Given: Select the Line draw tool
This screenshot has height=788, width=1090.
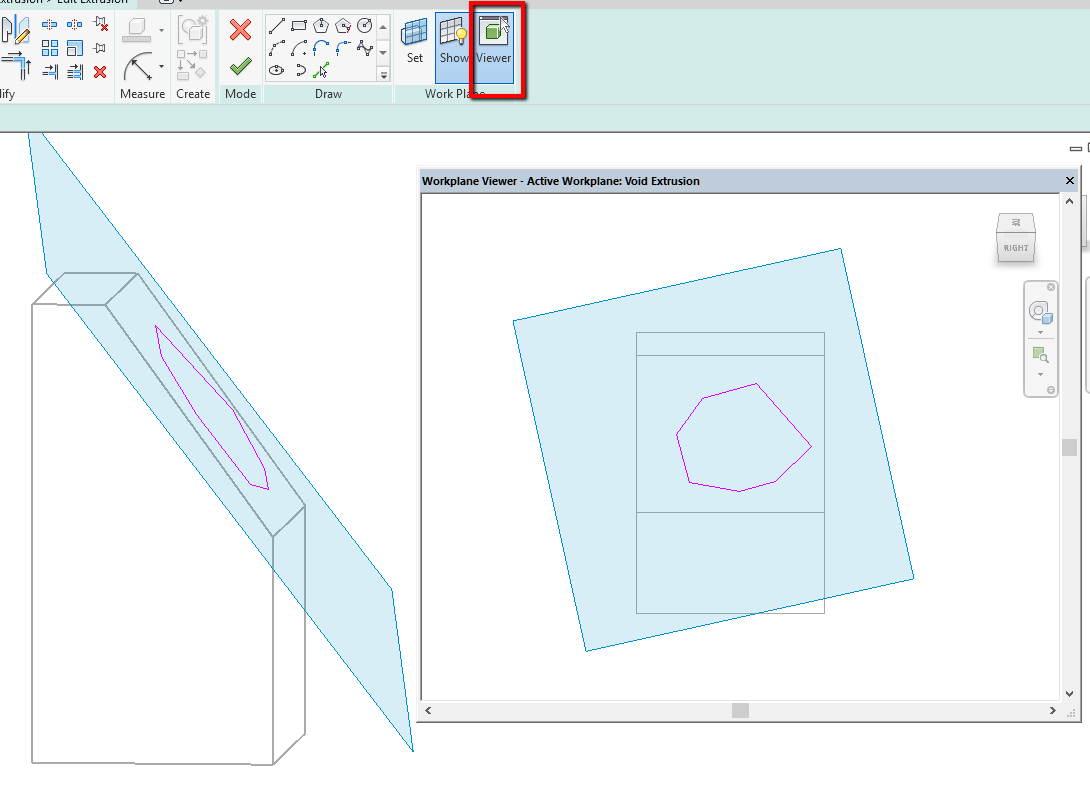Looking at the screenshot, I should (277, 25).
